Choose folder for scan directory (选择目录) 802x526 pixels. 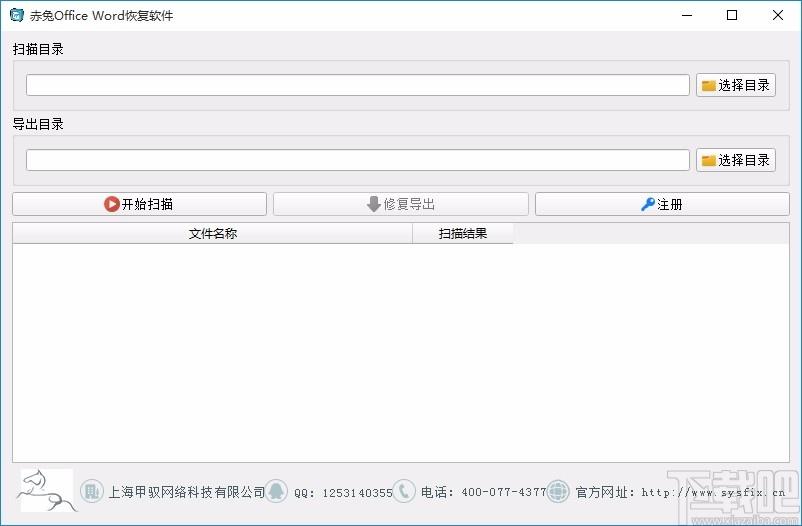point(736,85)
